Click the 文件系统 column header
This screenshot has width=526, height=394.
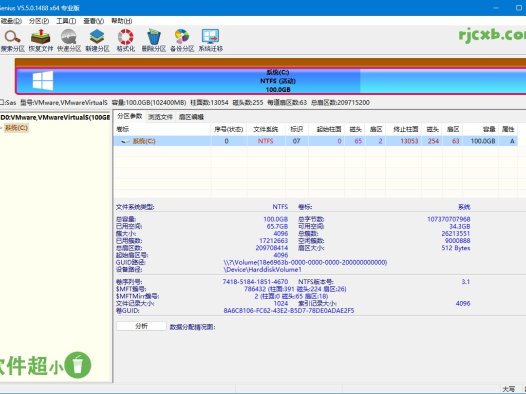(x=265, y=129)
